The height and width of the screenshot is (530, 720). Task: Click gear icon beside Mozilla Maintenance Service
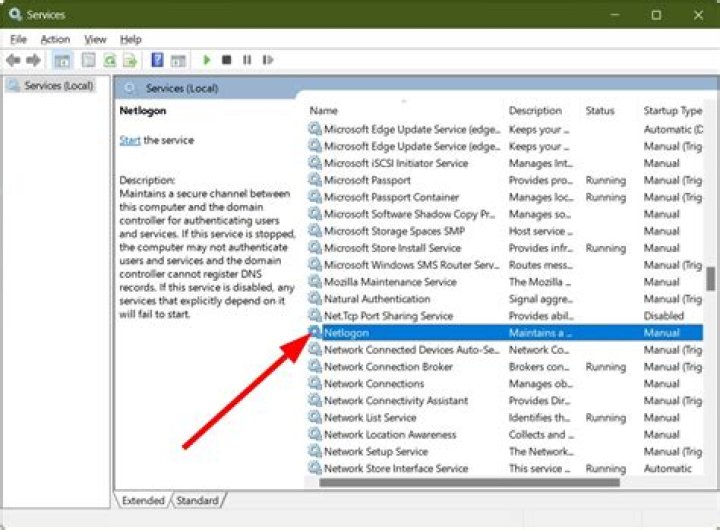(x=315, y=281)
